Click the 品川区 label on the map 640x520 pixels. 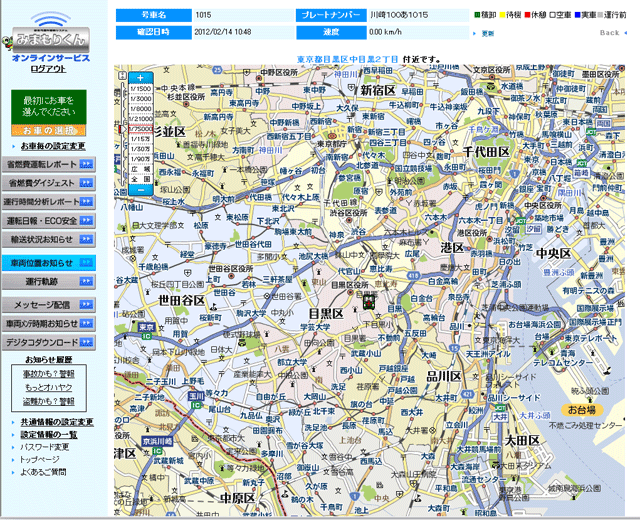[x=444, y=376]
